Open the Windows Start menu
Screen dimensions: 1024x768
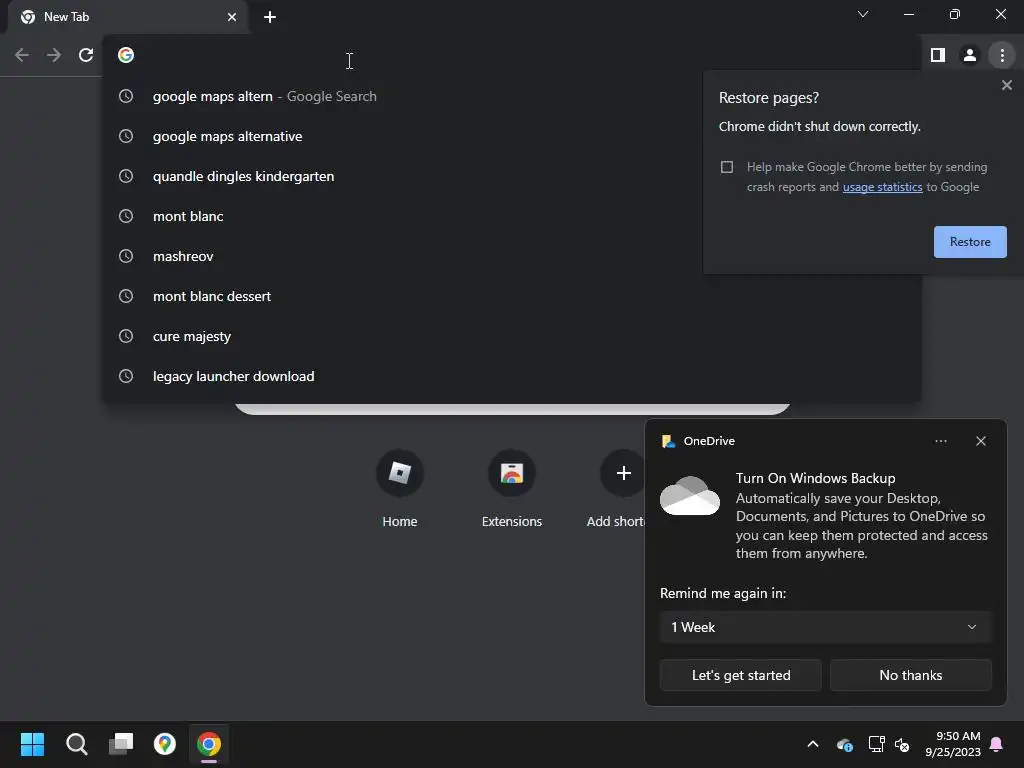point(32,744)
